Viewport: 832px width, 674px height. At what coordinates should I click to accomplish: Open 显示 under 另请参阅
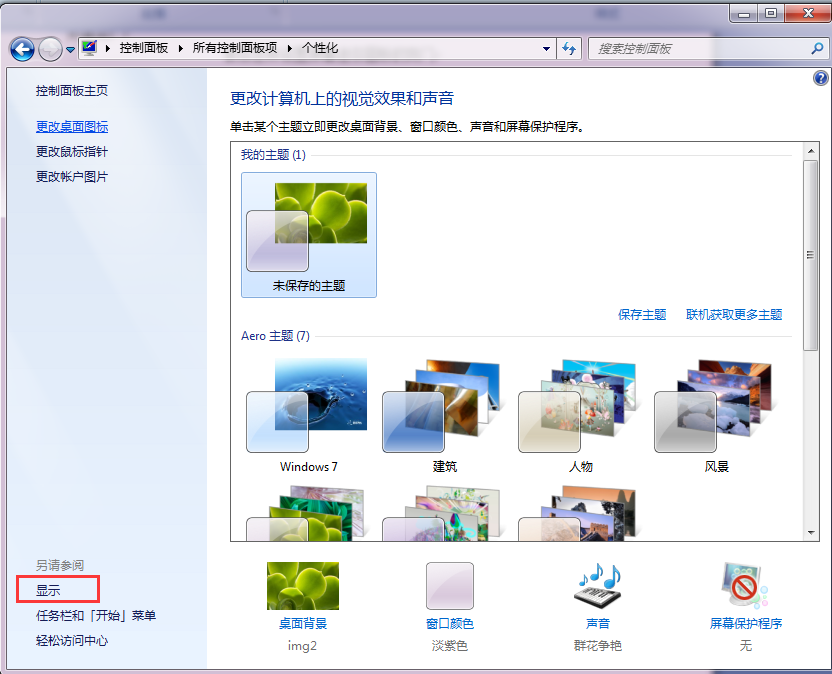pyautogui.click(x=48, y=590)
